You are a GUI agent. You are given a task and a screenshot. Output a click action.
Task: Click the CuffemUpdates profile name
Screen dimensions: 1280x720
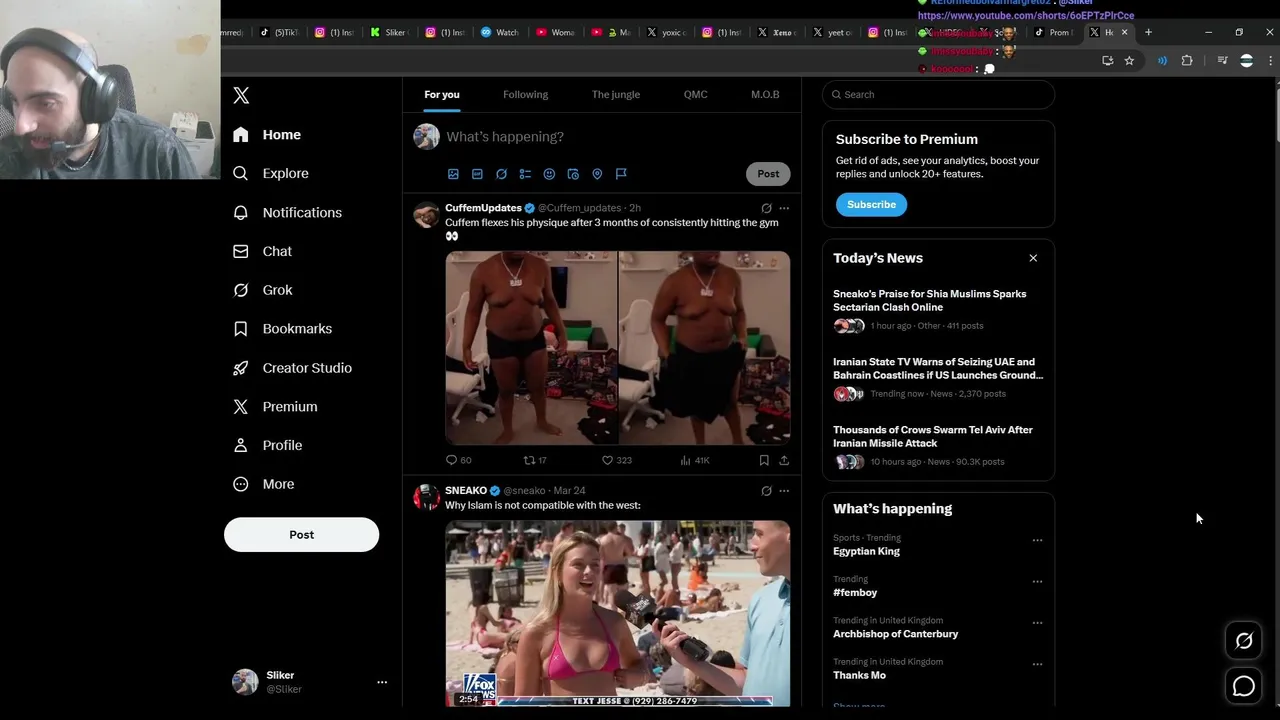pos(483,208)
